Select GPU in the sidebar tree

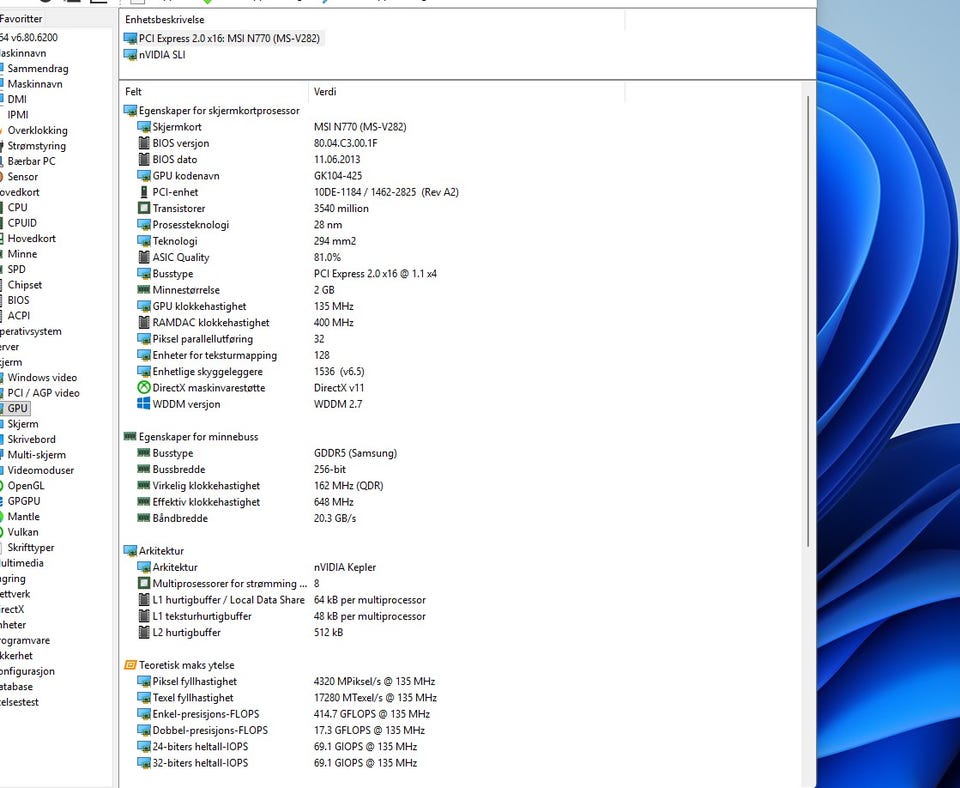point(17,408)
